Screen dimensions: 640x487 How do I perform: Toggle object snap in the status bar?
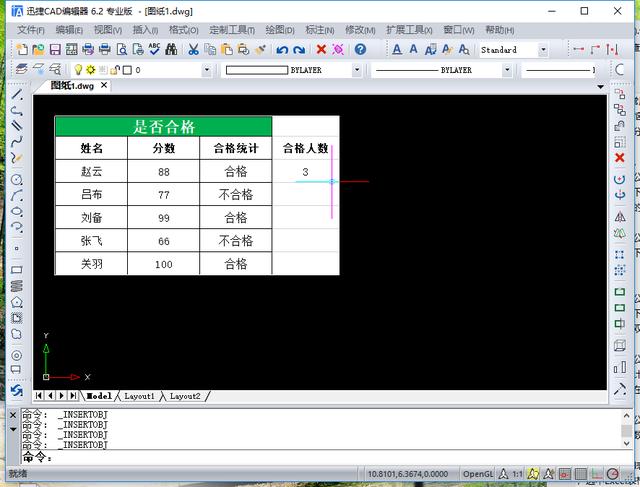565,474
